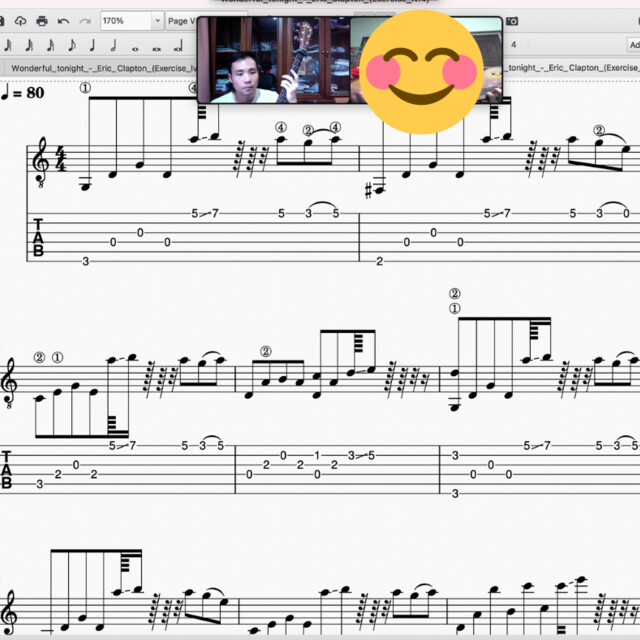Select fret 2 on lowest string, measure two
This screenshot has height=640, width=640.
tap(379, 261)
